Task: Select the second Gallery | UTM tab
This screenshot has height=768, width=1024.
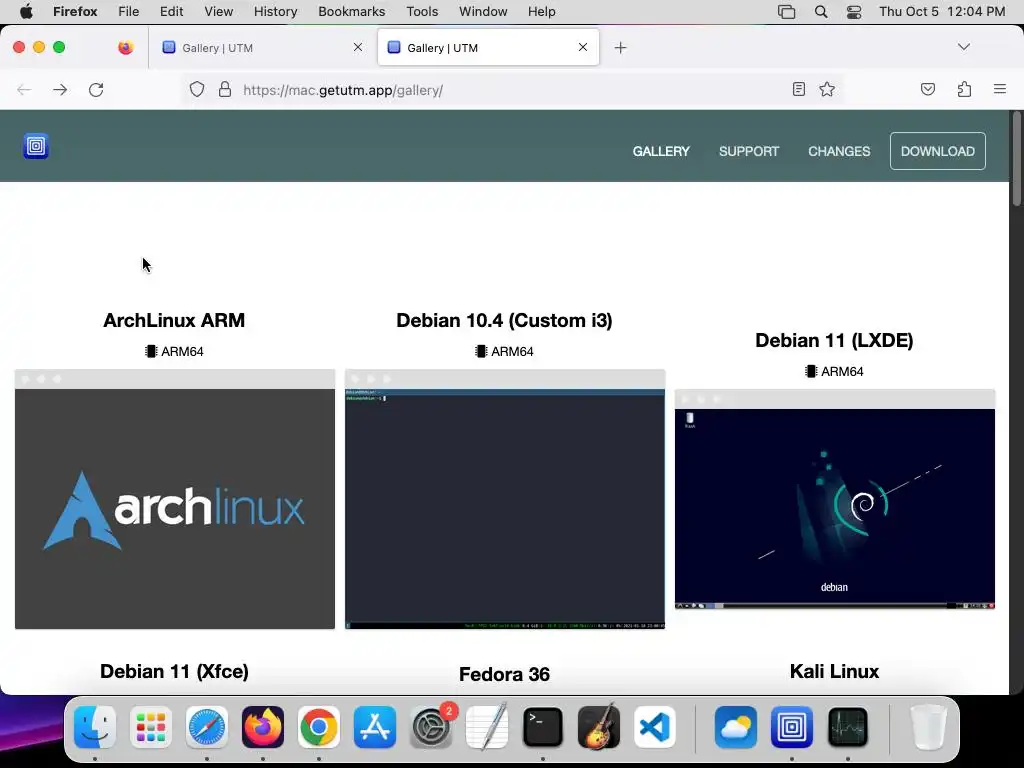Action: pyautogui.click(x=488, y=48)
